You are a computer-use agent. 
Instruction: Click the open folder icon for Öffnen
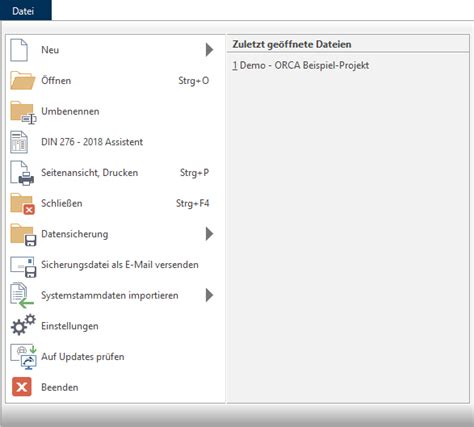[23, 81]
